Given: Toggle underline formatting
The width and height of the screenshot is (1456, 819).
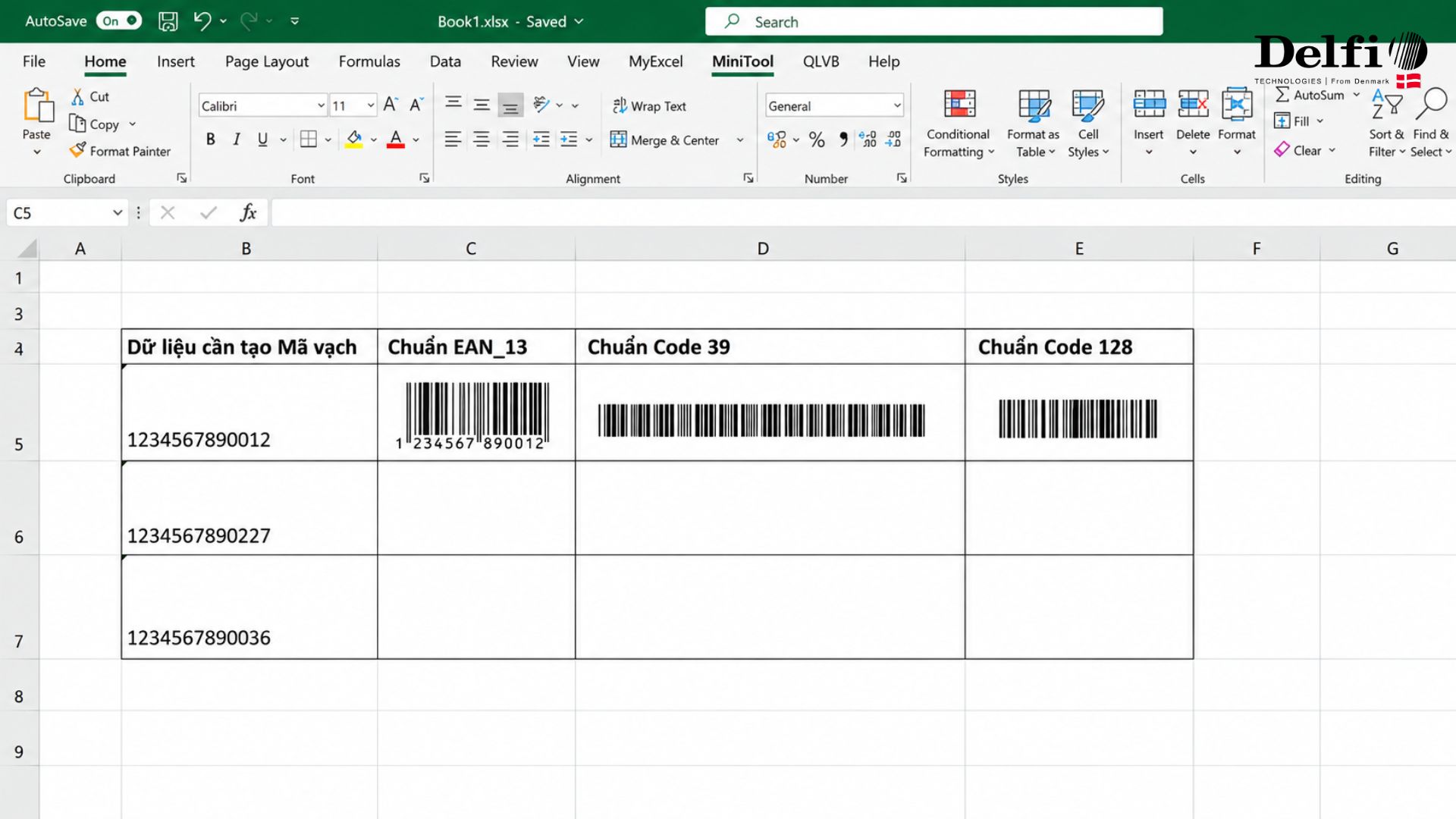Looking at the screenshot, I should pyautogui.click(x=262, y=140).
